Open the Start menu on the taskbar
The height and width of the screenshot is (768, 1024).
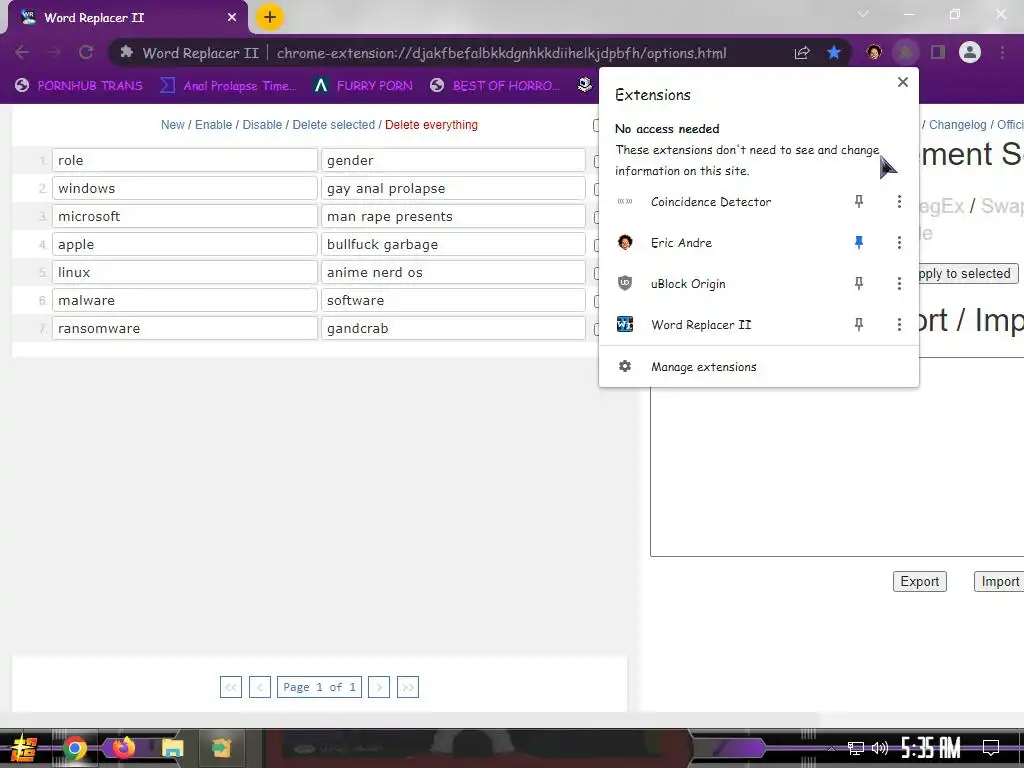(x=22, y=748)
